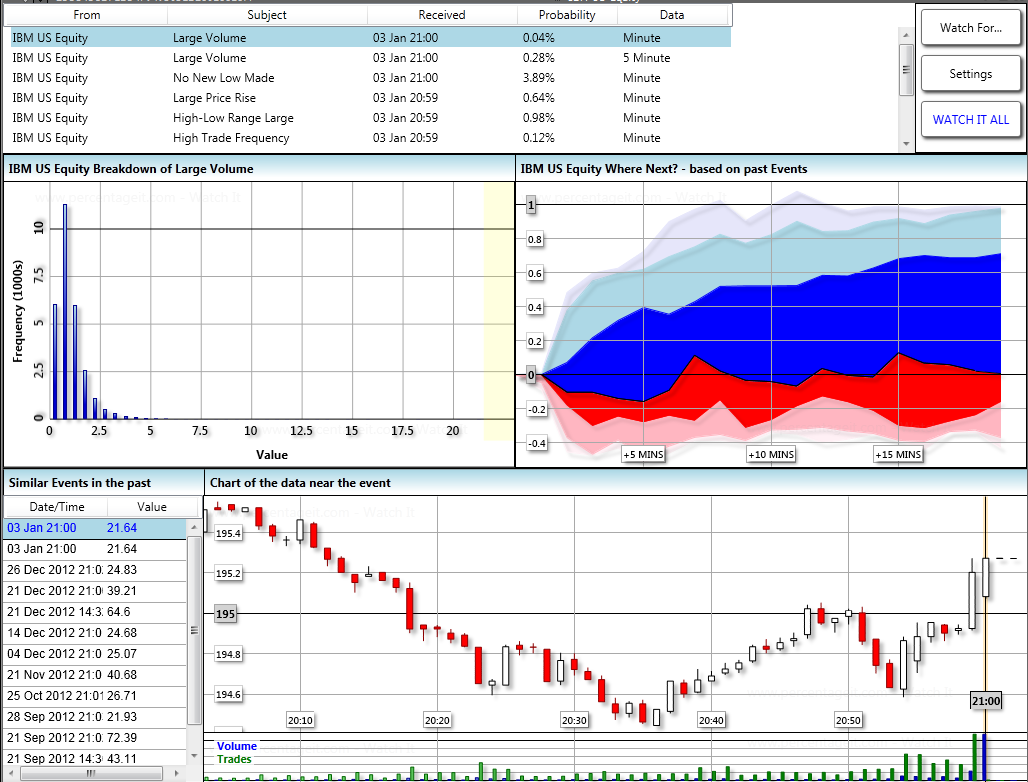Click the +15 MINS marker label
This screenshot has width=1028, height=782.
pyautogui.click(x=898, y=454)
